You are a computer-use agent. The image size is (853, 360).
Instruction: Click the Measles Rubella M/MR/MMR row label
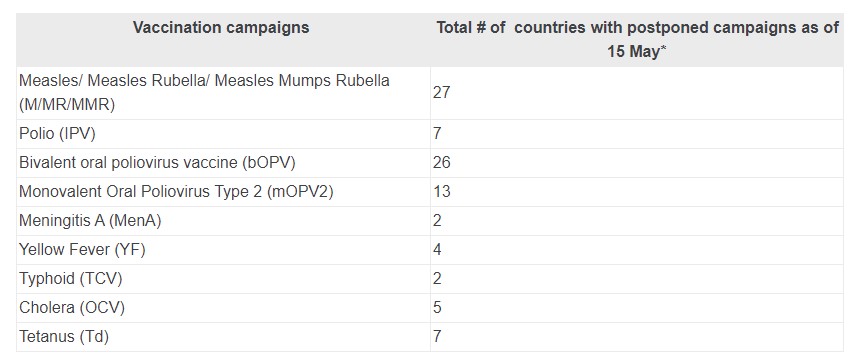(204, 92)
